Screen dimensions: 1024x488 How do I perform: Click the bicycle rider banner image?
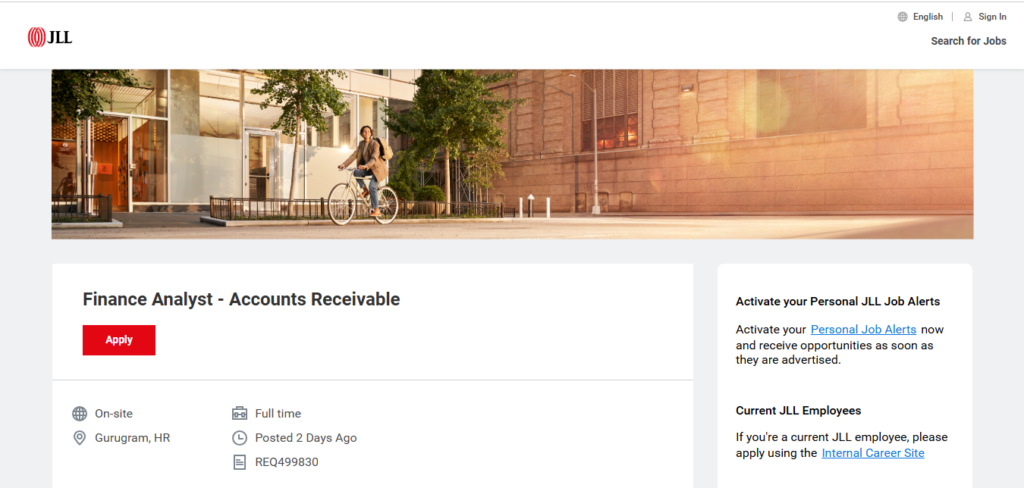point(512,154)
